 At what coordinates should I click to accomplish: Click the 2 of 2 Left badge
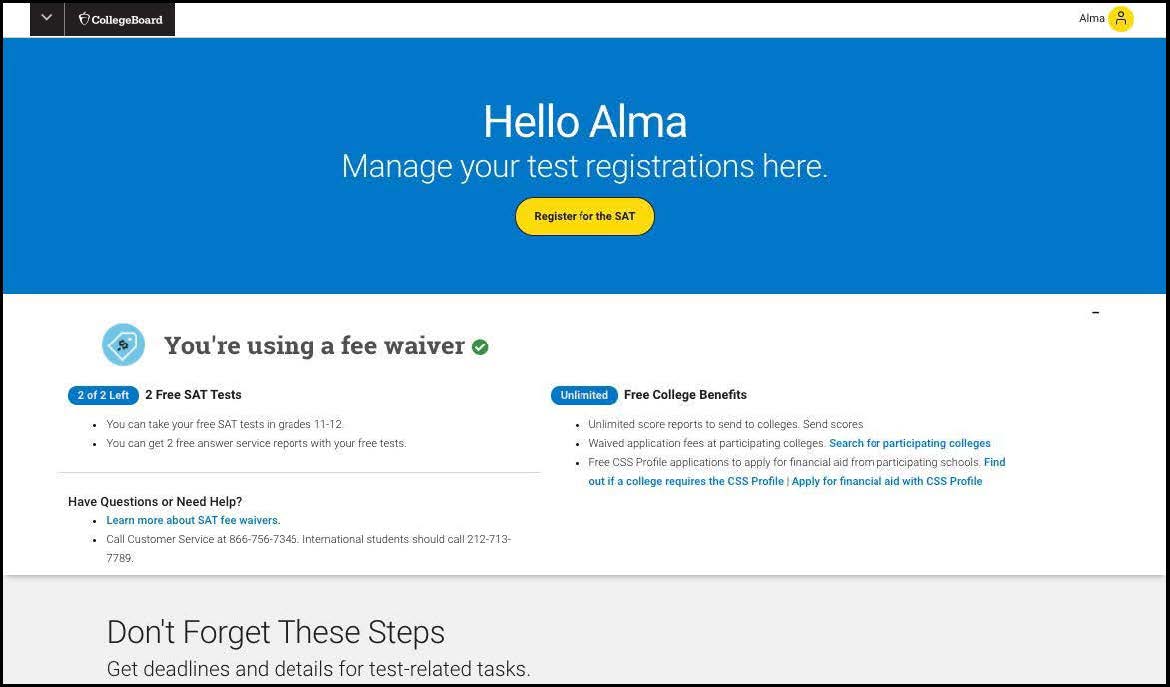pyautogui.click(x=103, y=395)
